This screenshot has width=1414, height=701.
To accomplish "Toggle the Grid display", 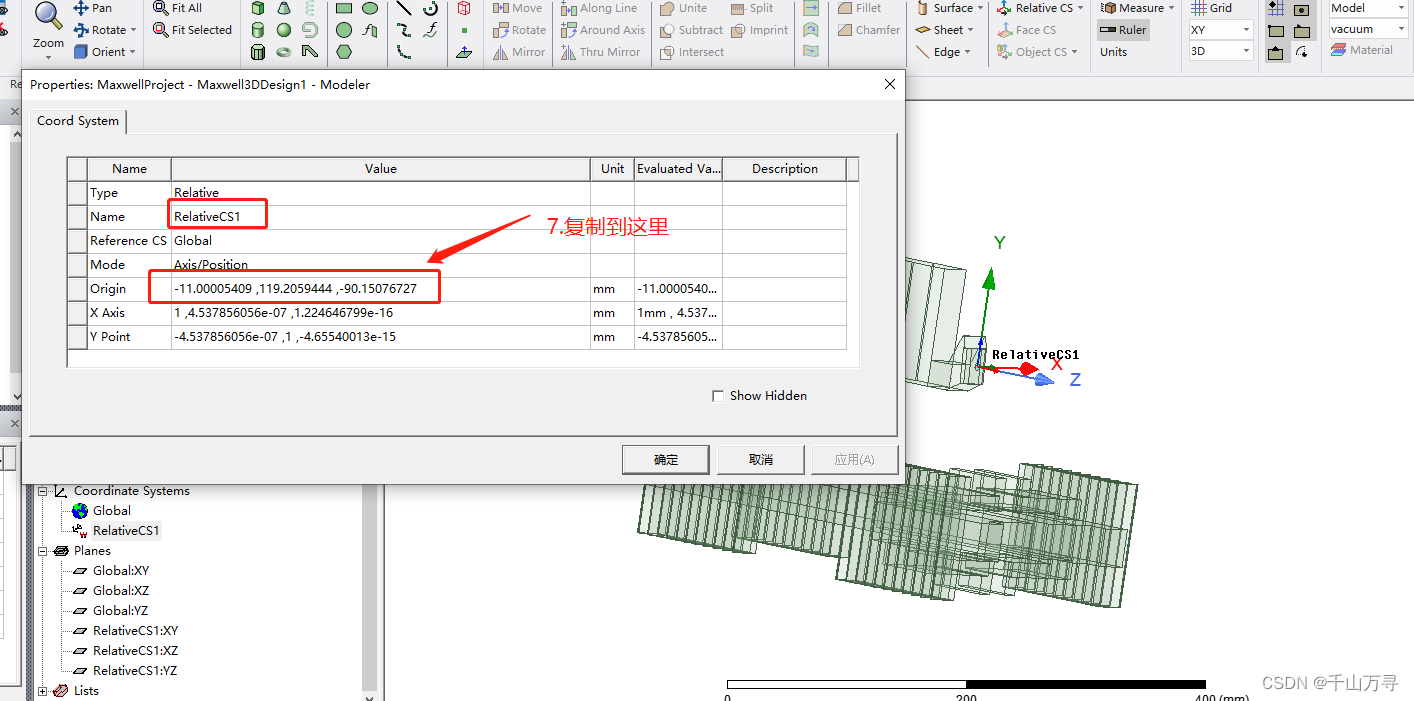I will [1211, 8].
